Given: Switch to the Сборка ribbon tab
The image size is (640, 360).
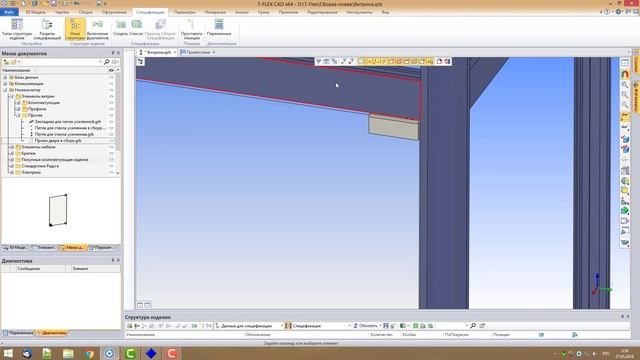Looking at the screenshot, I should click(85, 12).
